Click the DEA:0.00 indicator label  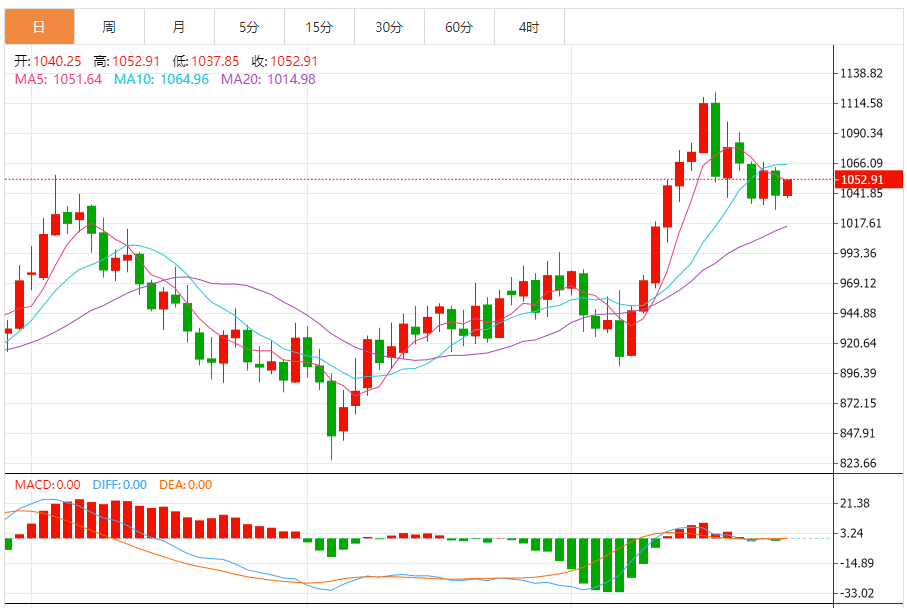click(186, 485)
